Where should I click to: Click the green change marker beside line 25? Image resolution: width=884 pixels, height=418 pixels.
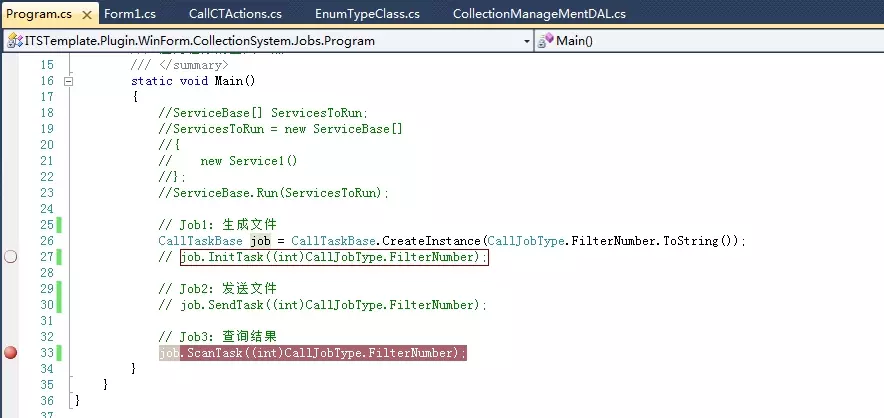[59, 225]
